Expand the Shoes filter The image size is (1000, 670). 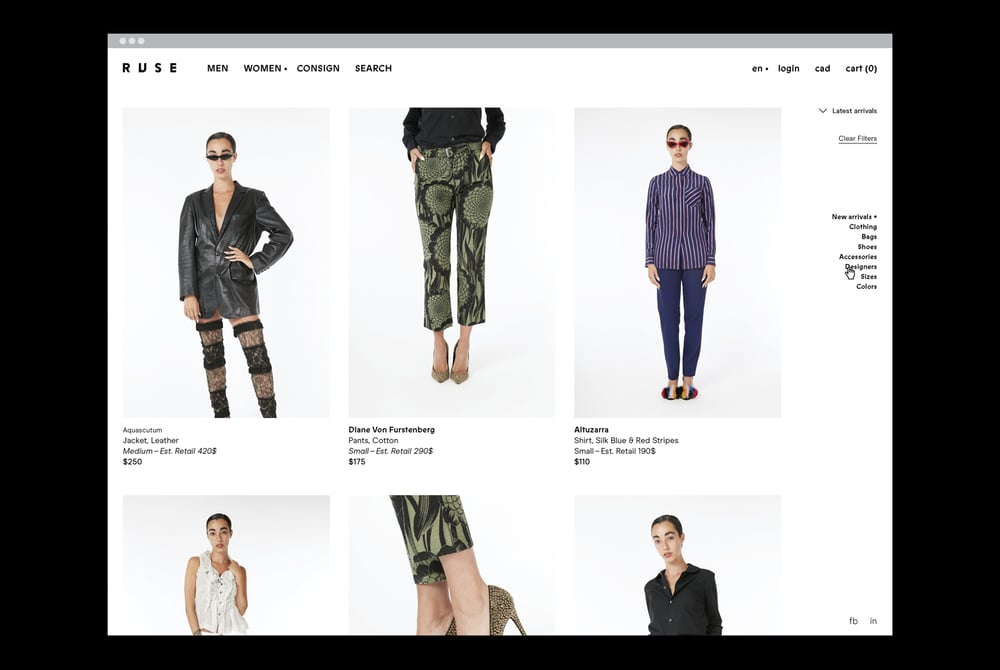coord(867,247)
